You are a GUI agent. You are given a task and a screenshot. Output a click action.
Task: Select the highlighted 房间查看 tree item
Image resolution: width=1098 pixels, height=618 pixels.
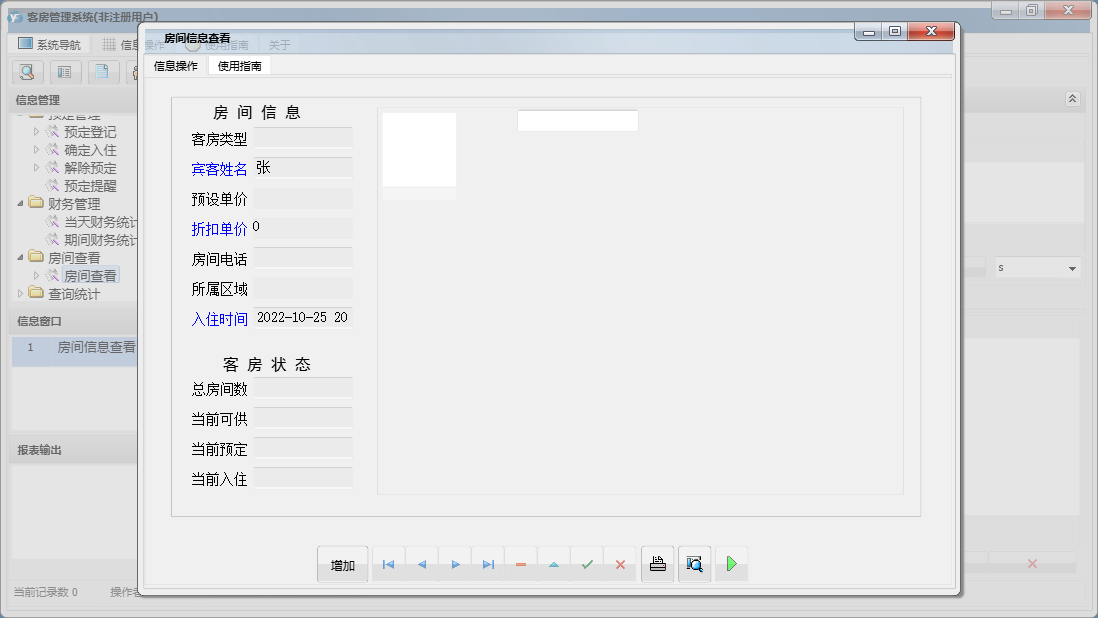90,276
